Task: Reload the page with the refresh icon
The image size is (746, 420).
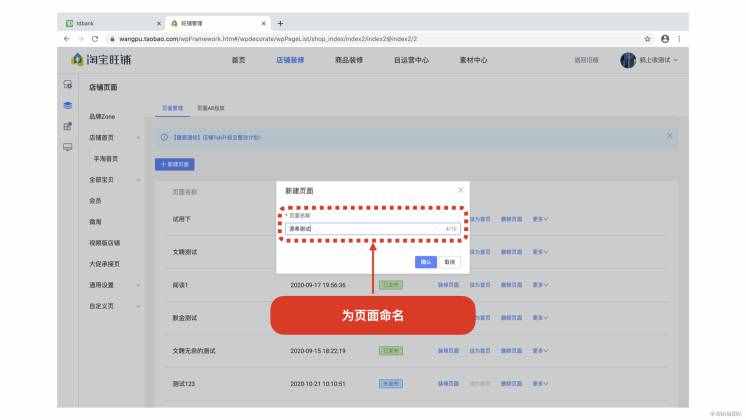Action: [x=95, y=39]
